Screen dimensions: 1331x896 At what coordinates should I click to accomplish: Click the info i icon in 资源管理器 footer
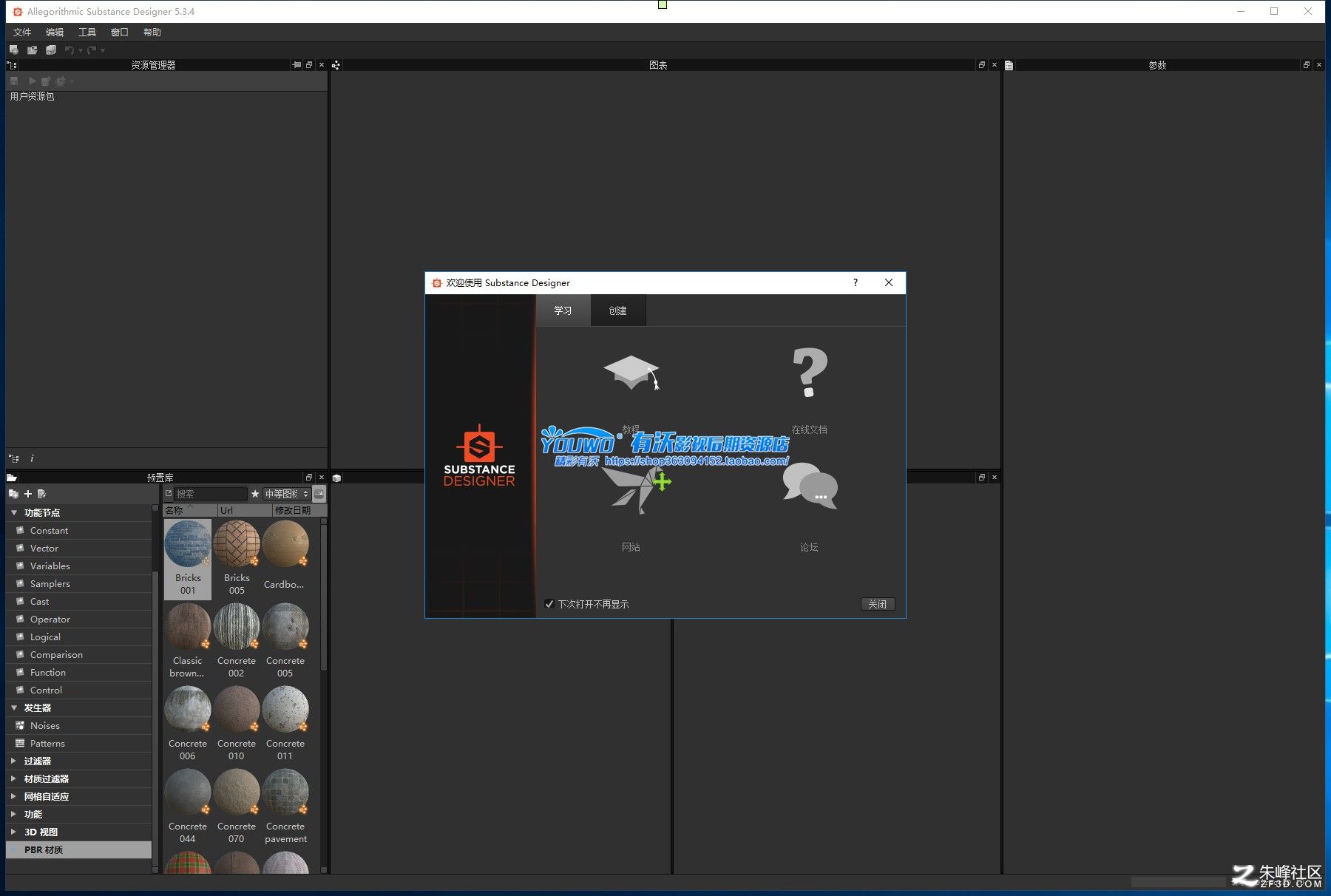32,458
